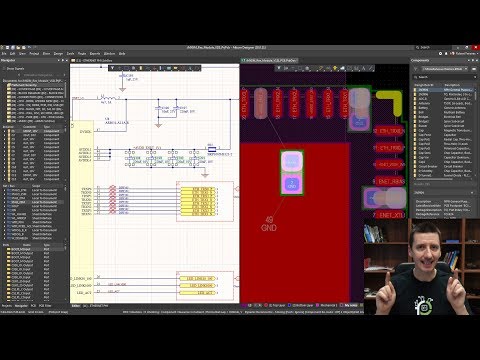This screenshot has width=480, height=360.
Task: Click the place part icon in schematic toolbar
Action: pyautogui.click(x=140, y=68)
